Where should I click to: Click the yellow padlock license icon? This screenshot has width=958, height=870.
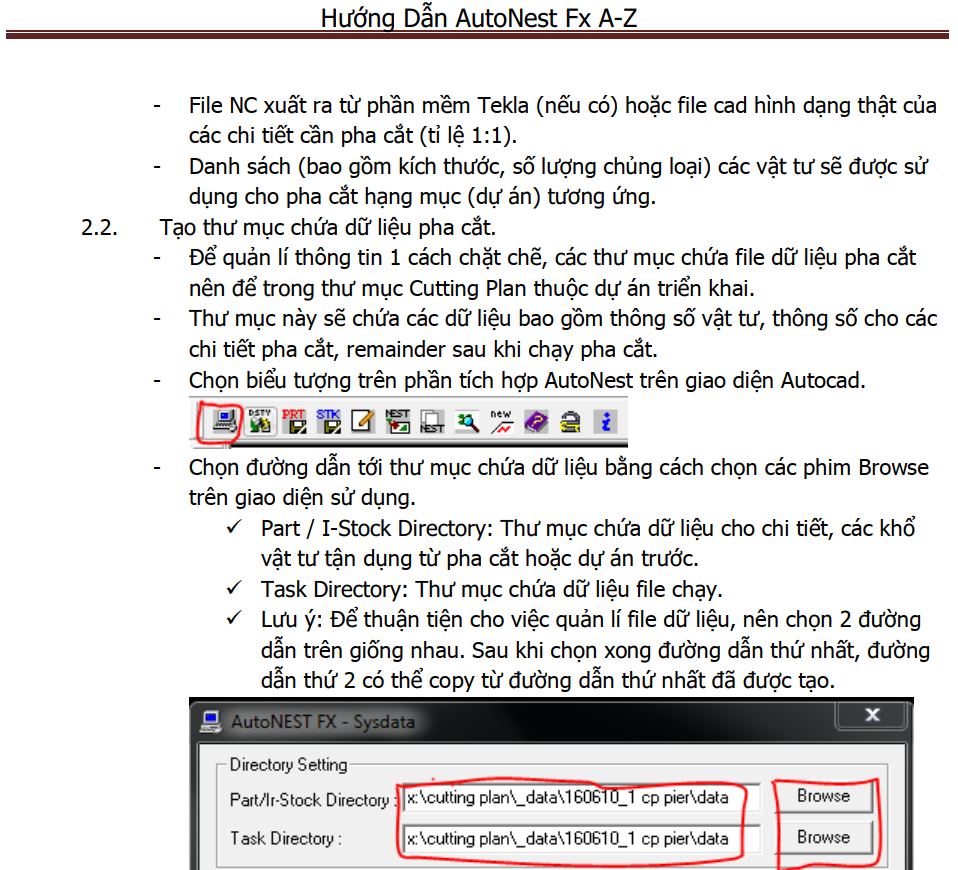pos(571,422)
